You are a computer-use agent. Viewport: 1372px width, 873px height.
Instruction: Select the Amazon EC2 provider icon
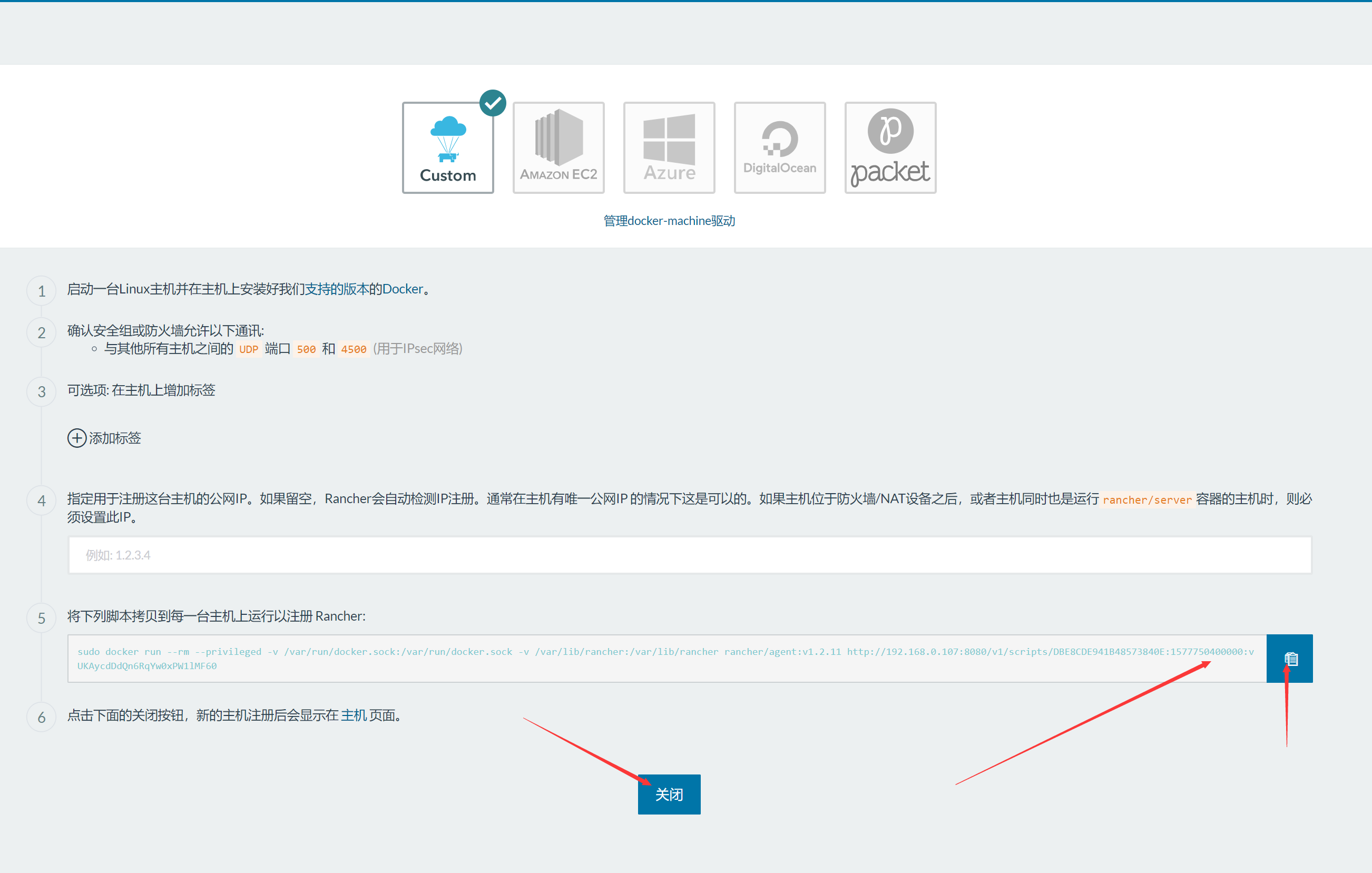pyautogui.click(x=559, y=145)
